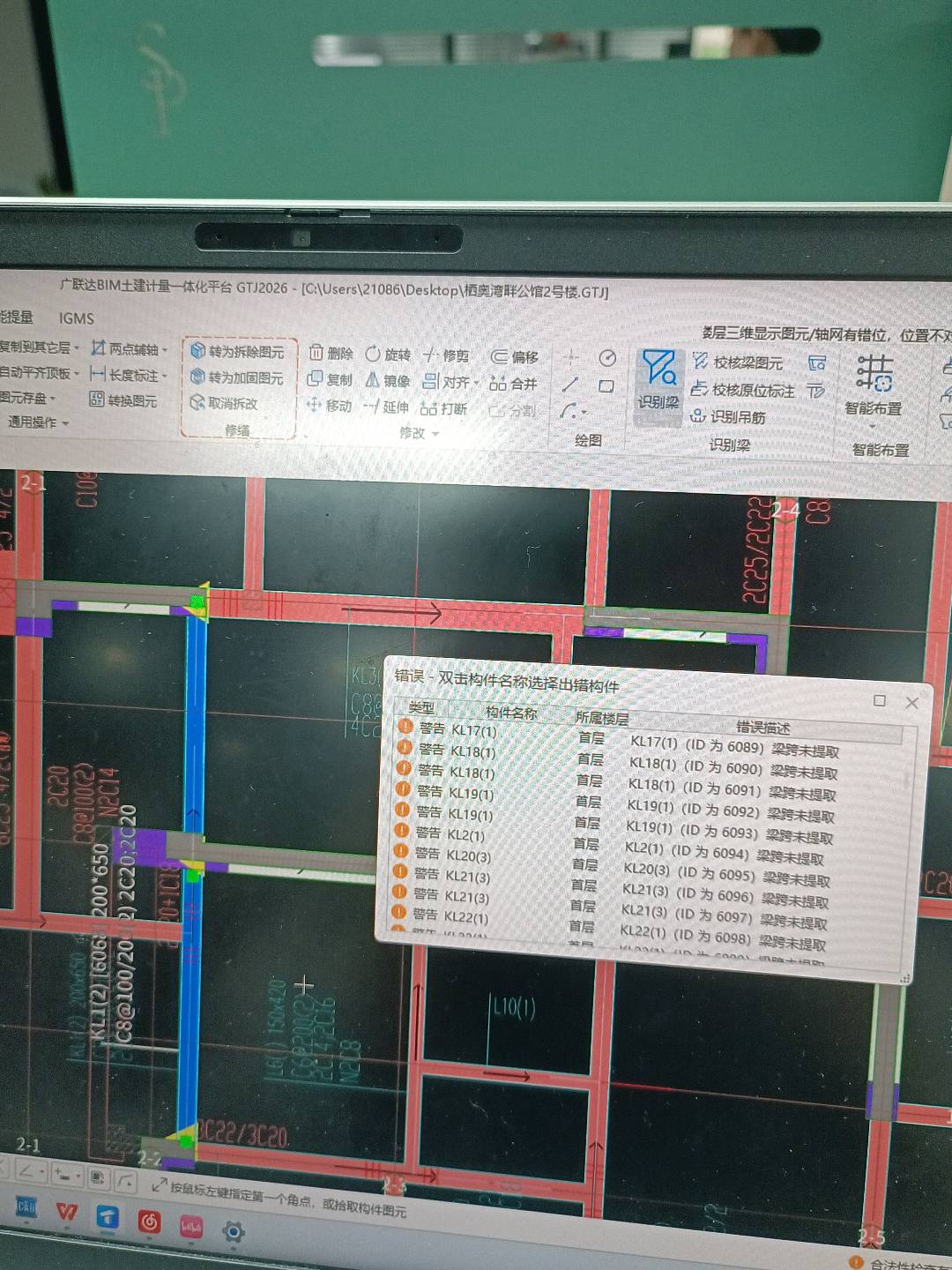
Task: Open the 长度标注 dropdown
Action: pyautogui.click(x=164, y=376)
